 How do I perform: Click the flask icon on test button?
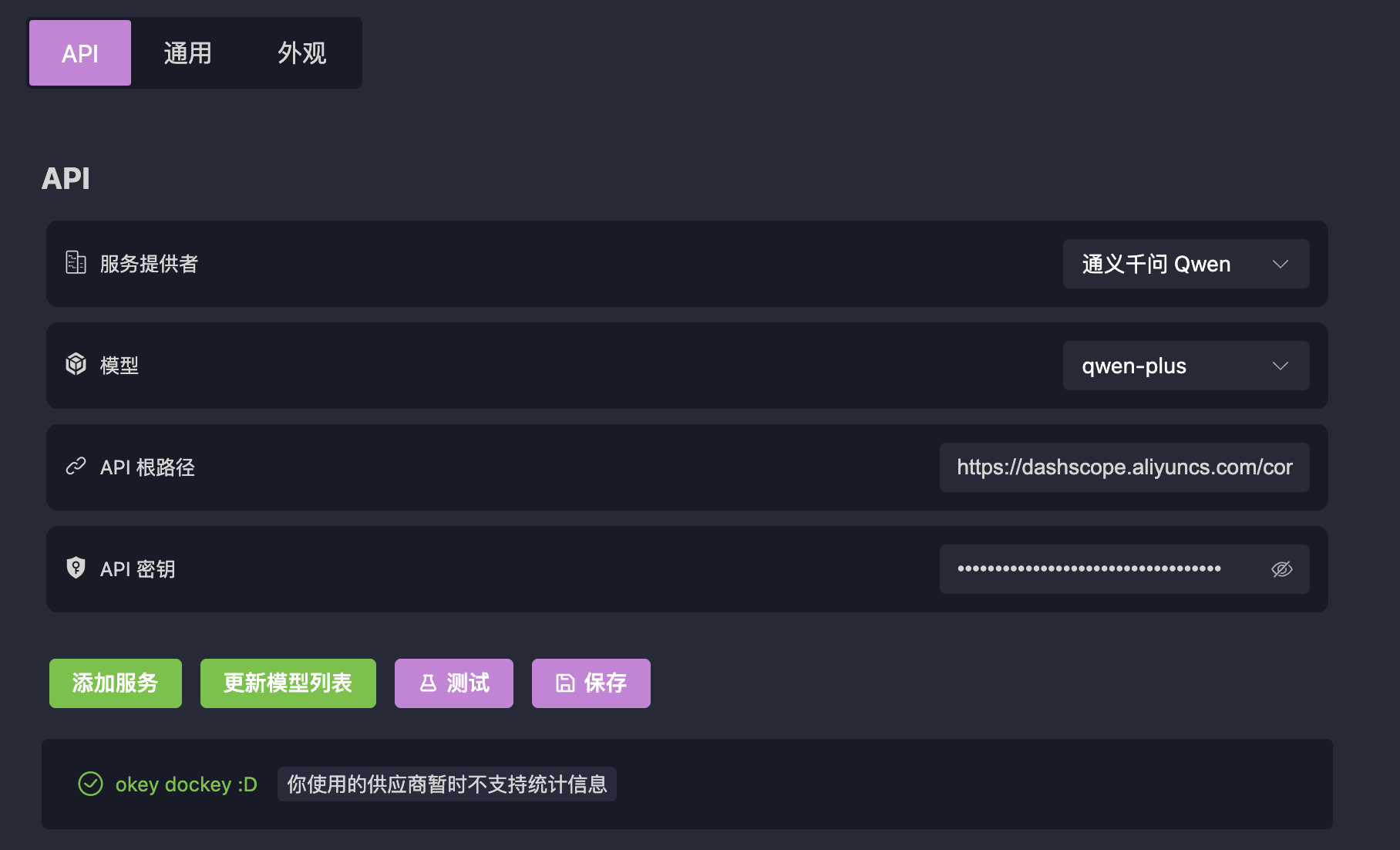428,683
